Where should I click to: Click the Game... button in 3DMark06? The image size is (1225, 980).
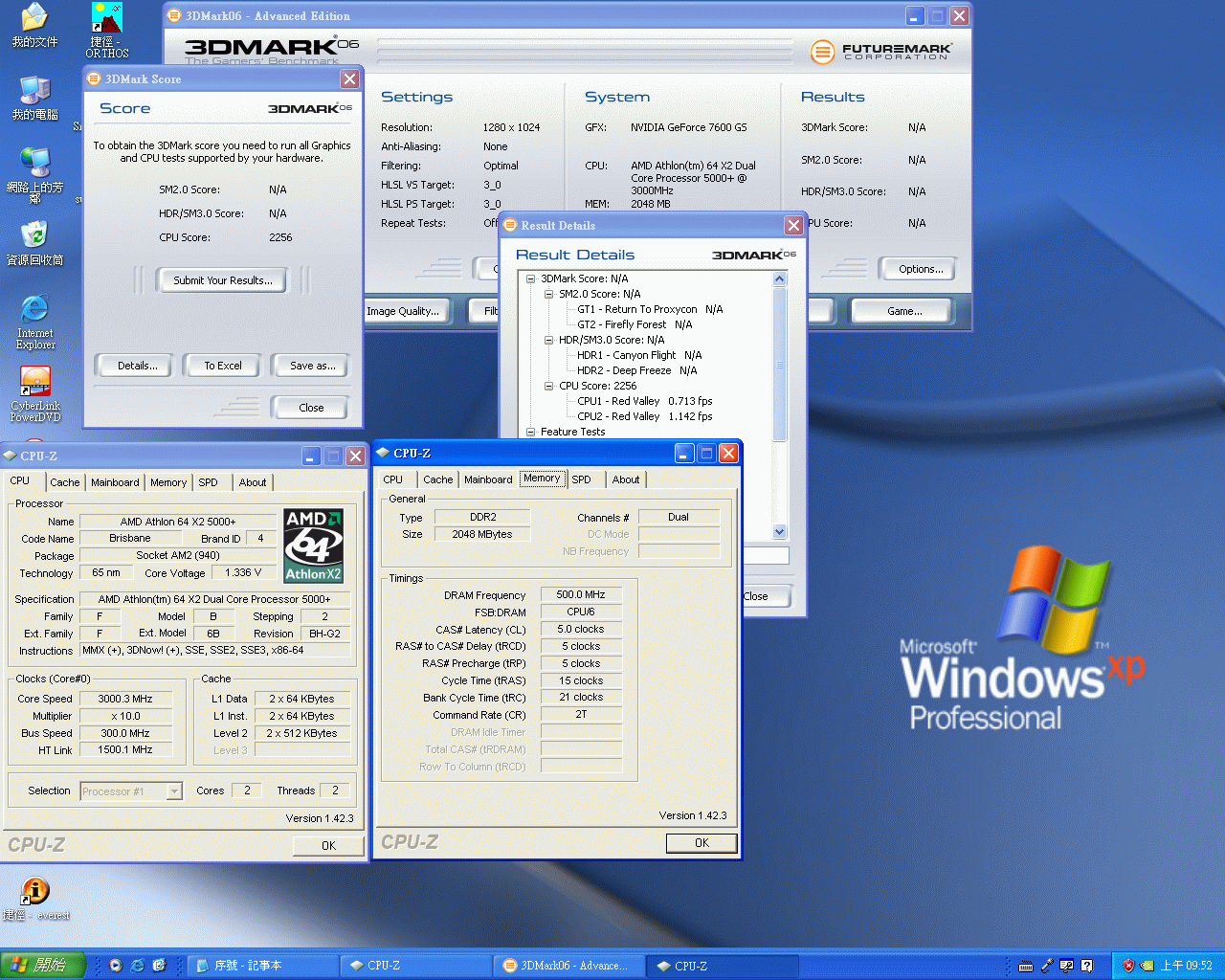pos(903,311)
